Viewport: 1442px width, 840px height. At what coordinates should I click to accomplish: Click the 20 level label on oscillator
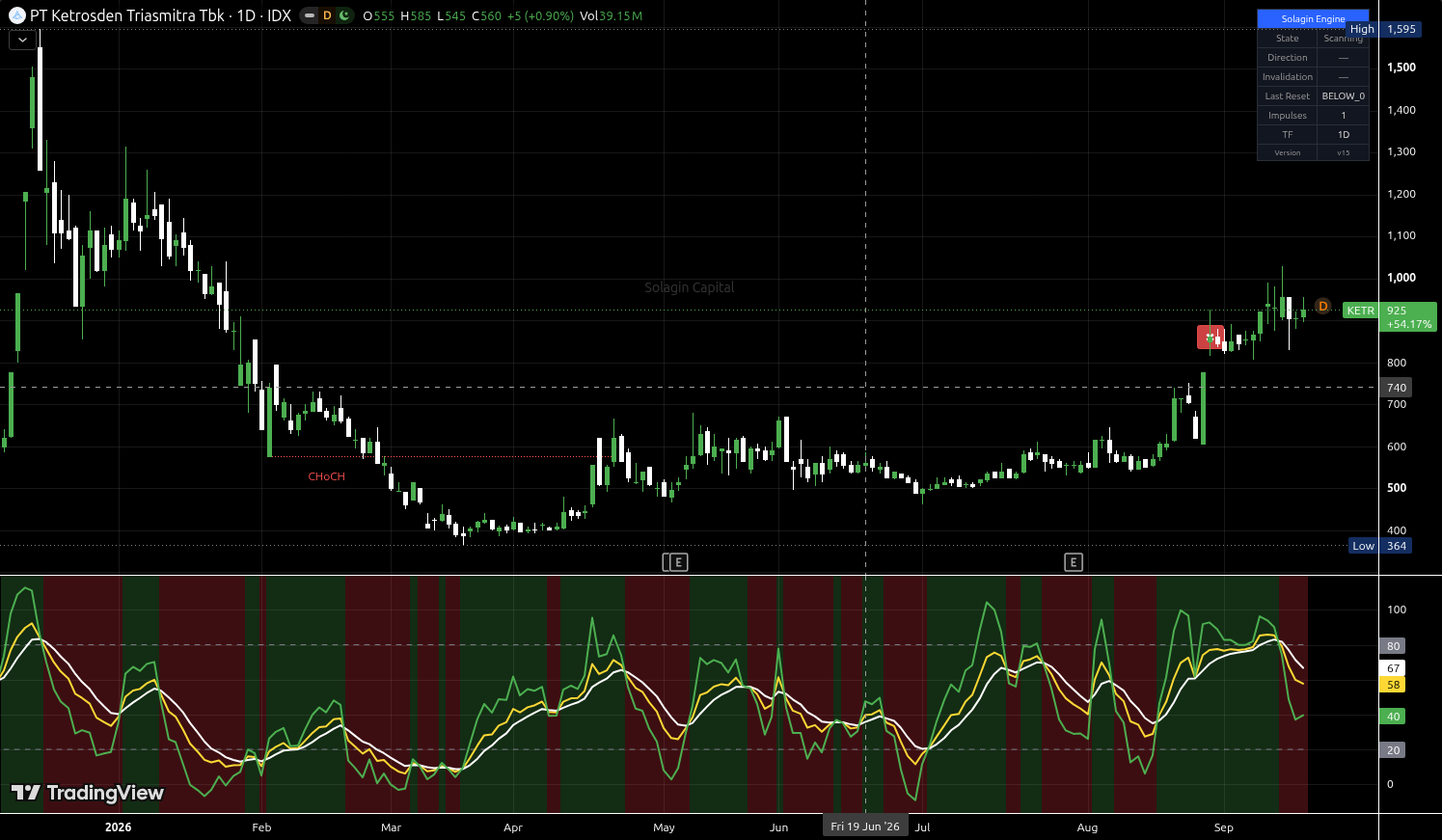(x=1393, y=750)
